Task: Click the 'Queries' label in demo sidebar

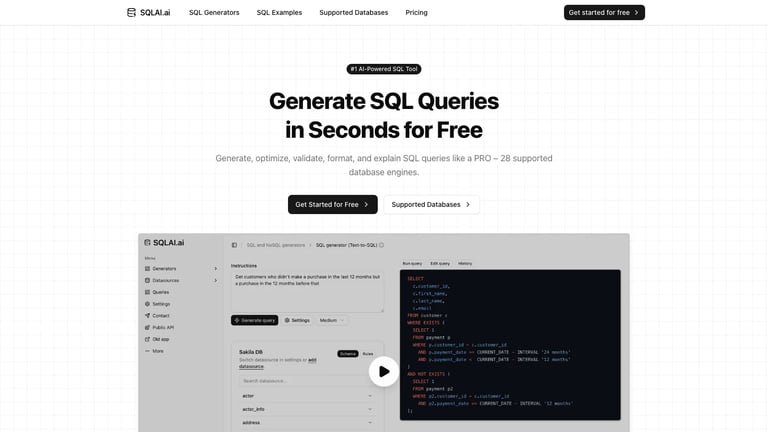Action: (x=161, y=292)
